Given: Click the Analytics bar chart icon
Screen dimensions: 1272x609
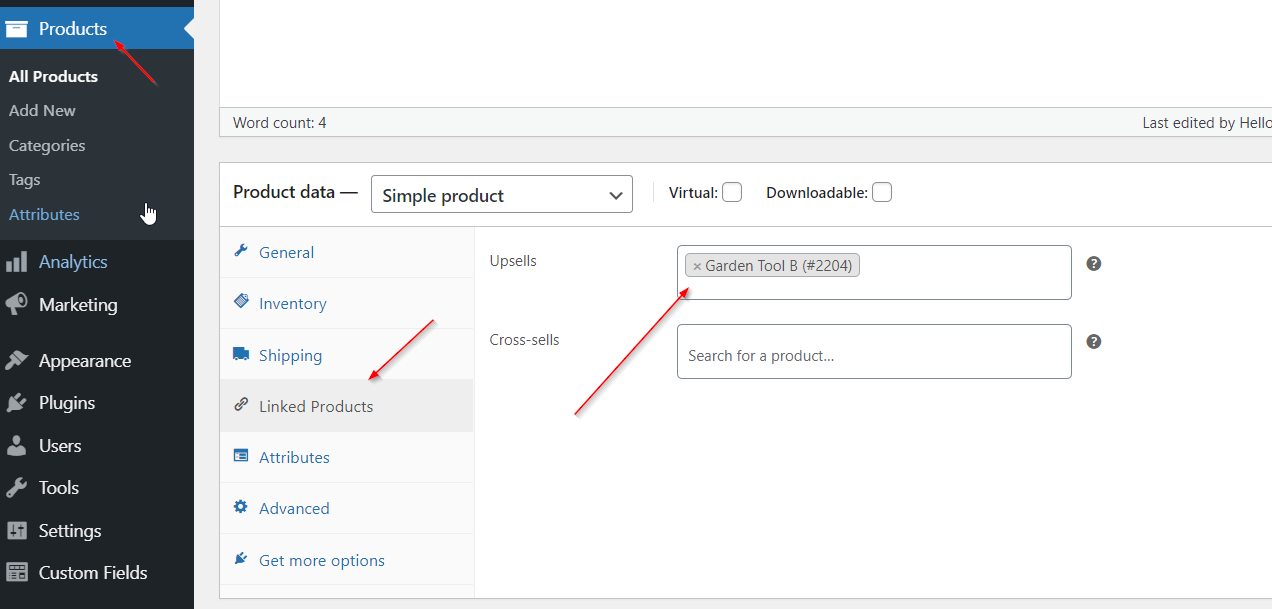Looking at the screenshot, I should pos(16,262).
